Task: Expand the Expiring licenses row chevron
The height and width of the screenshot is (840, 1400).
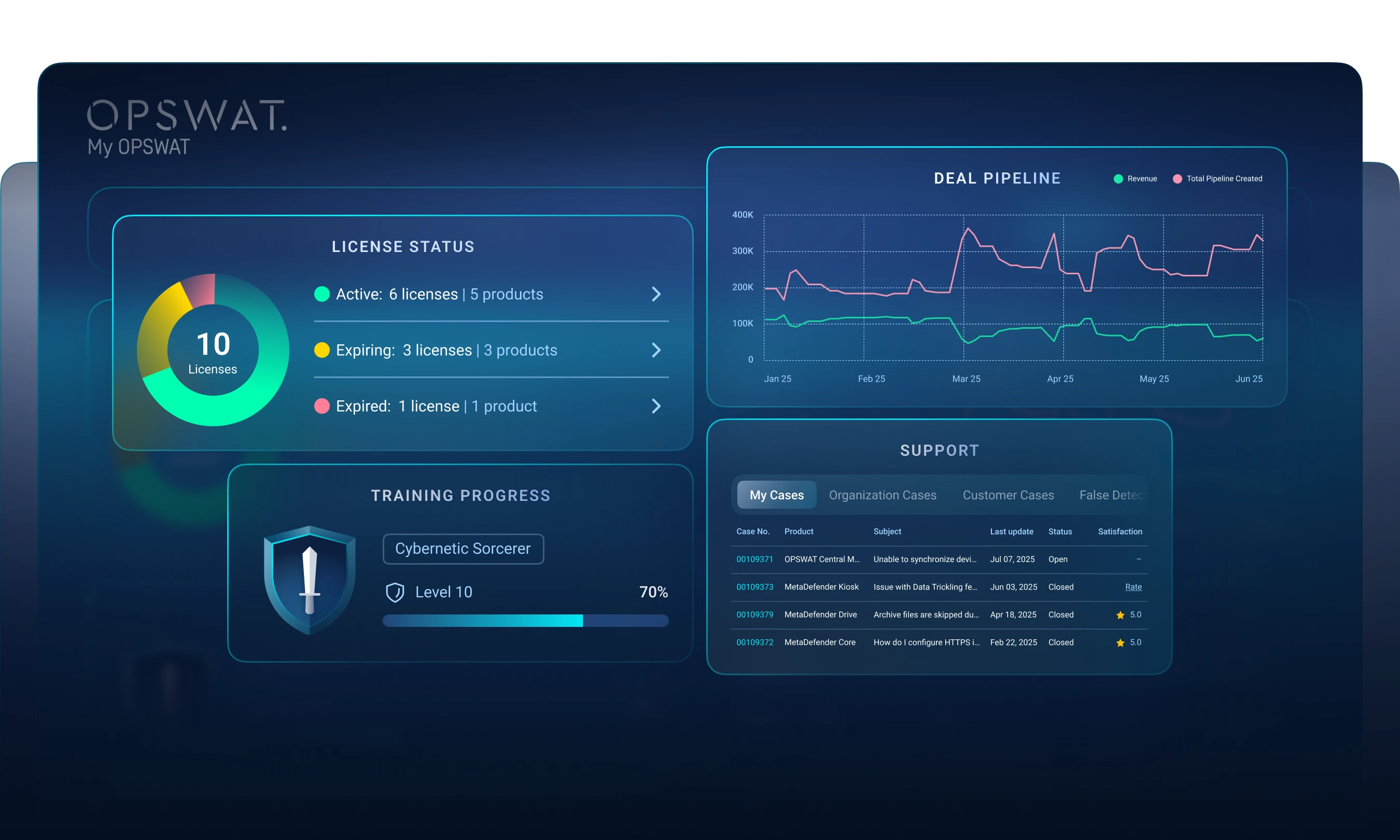Action: [656, 351]
